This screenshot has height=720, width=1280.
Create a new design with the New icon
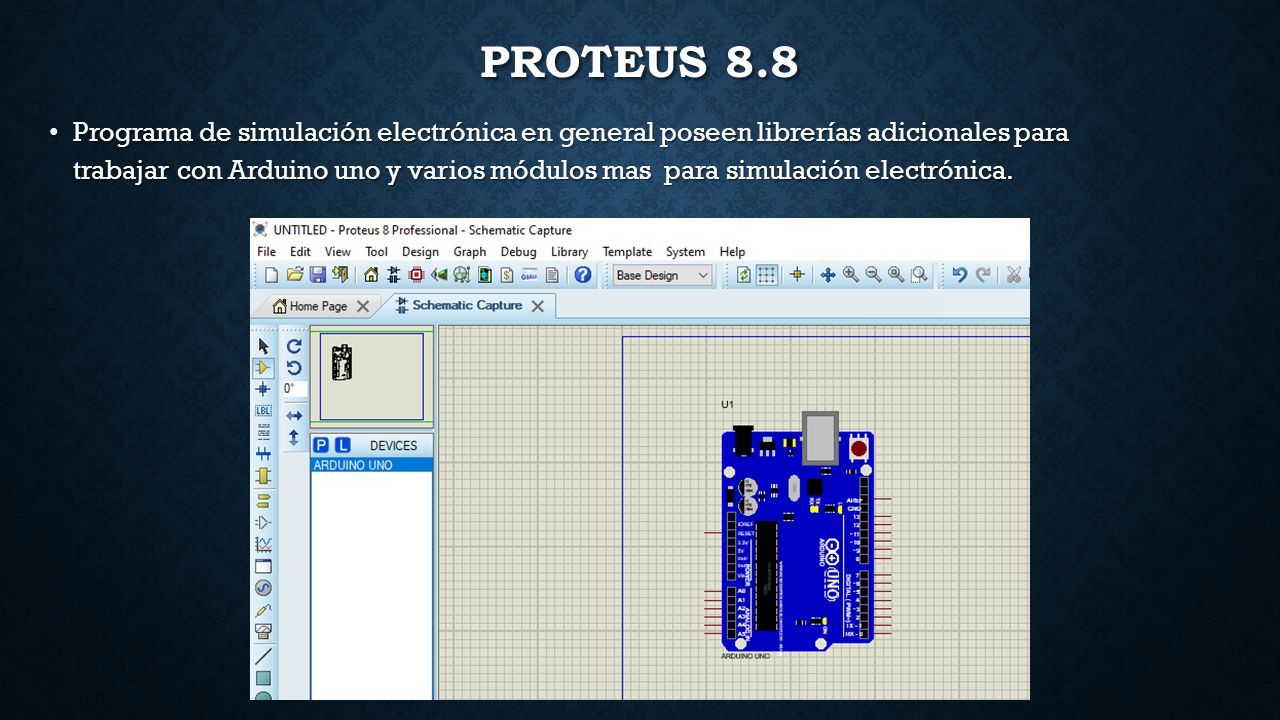coord(271,275)
